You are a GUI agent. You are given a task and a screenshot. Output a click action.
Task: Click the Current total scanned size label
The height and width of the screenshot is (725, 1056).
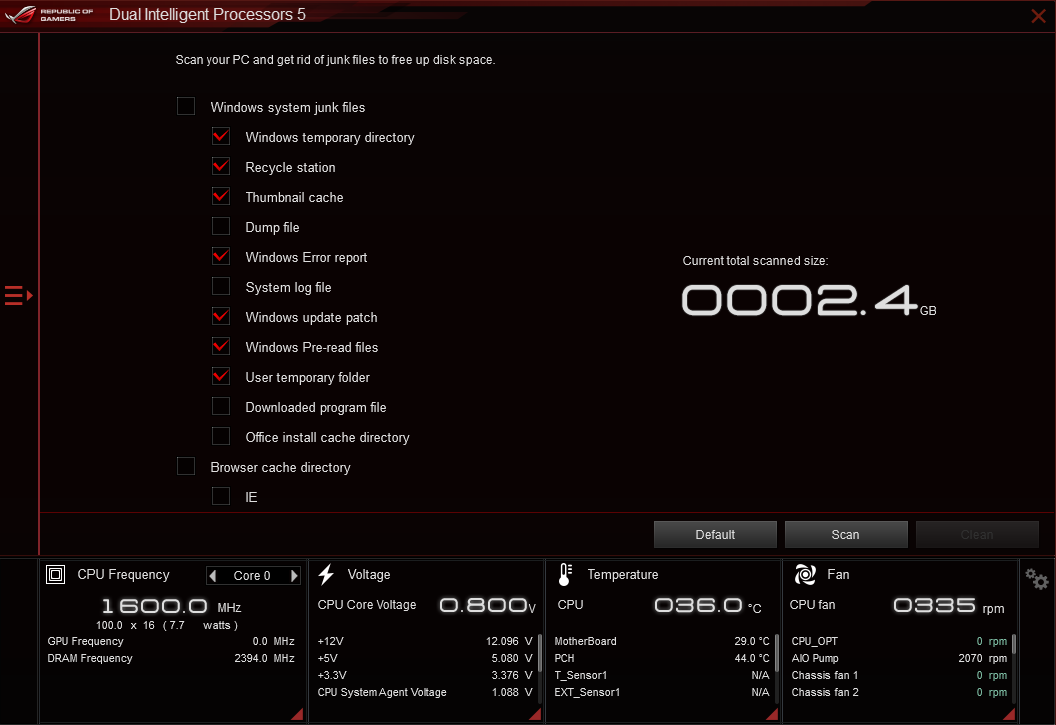click(756, 261)
